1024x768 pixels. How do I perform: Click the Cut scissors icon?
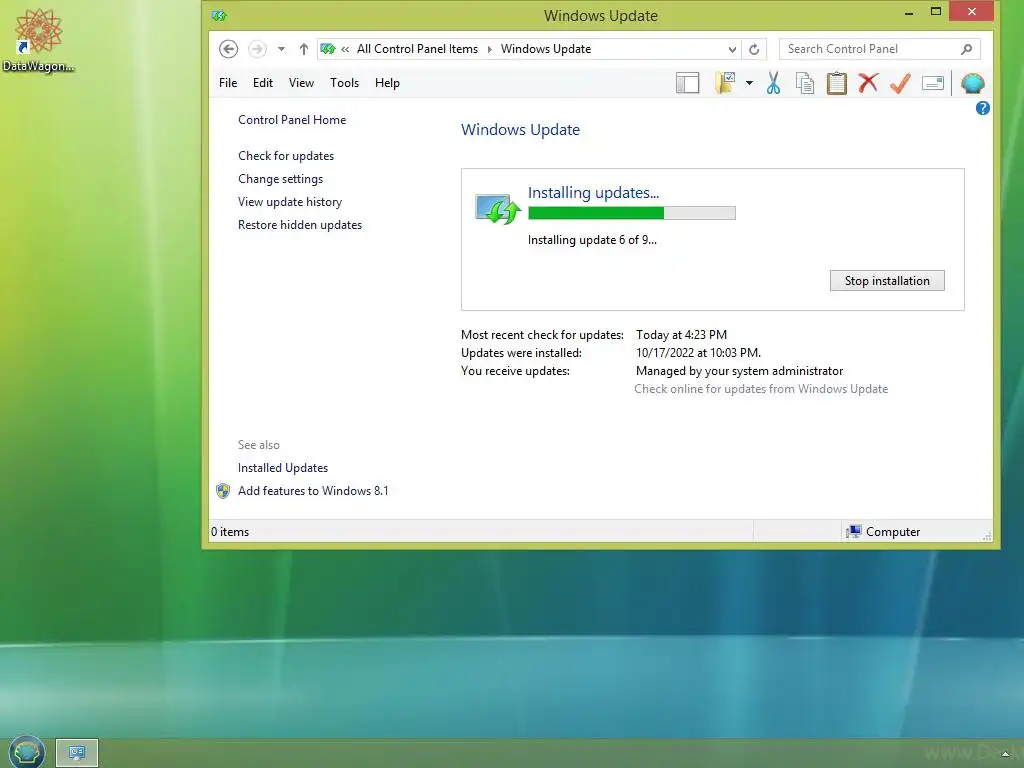pos(773,83)
